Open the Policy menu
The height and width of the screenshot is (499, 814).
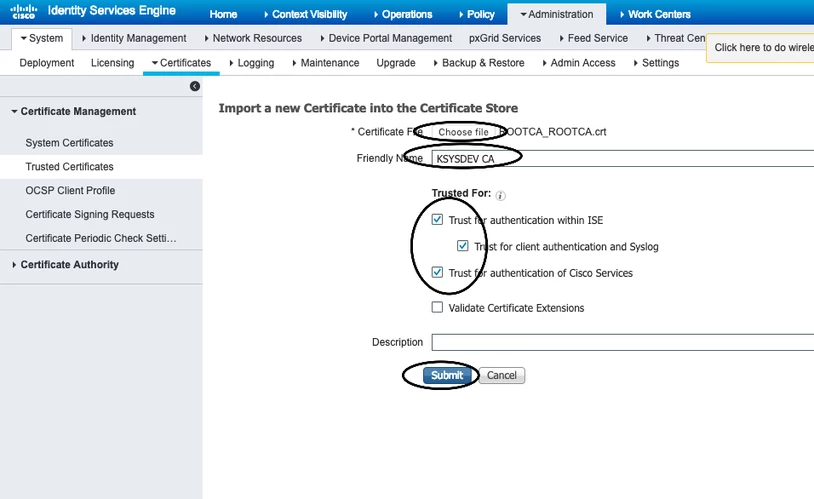click(x=477, y=14)
